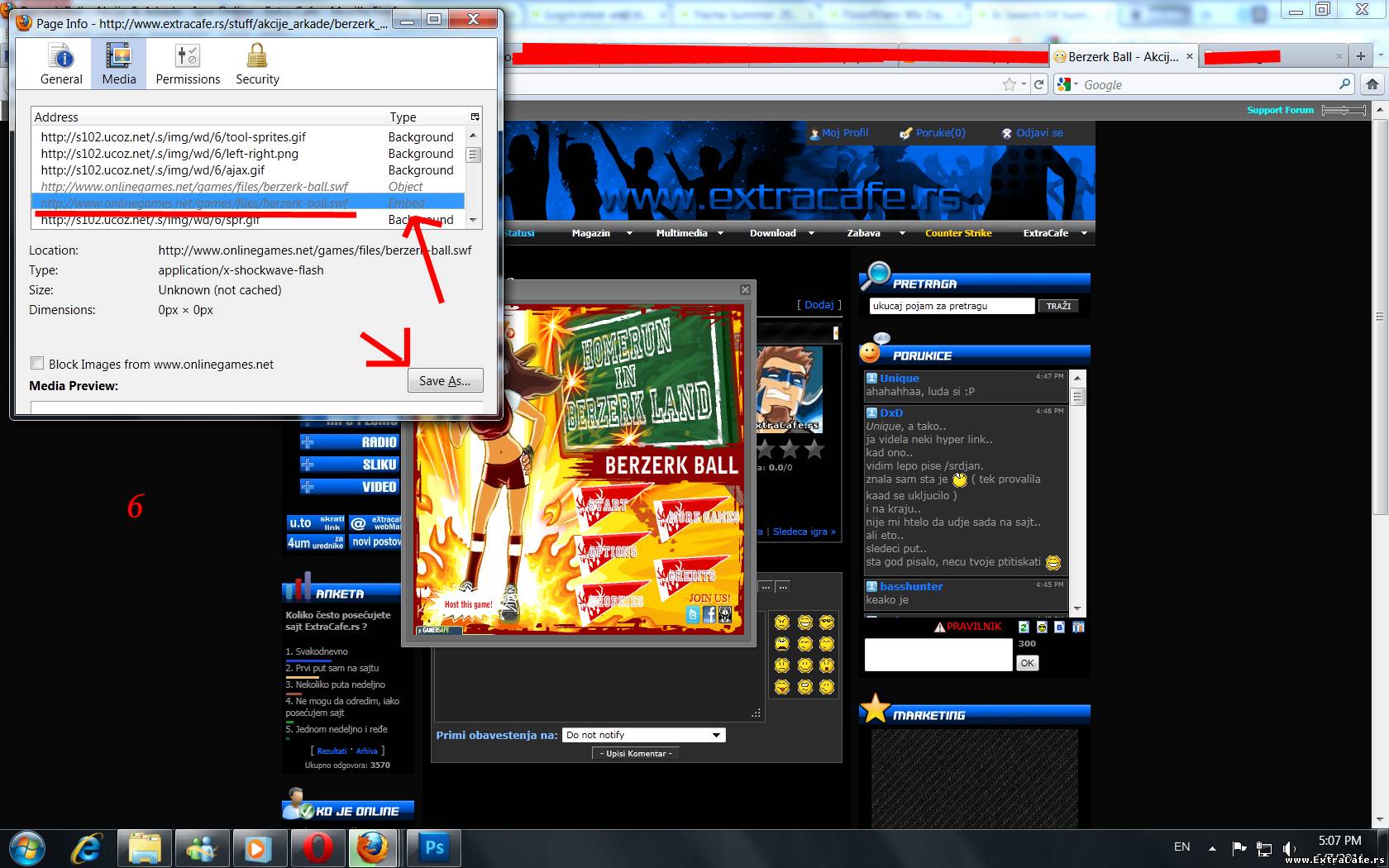
Task: Click the chat refresh icon
Action: click(1024, 627)
